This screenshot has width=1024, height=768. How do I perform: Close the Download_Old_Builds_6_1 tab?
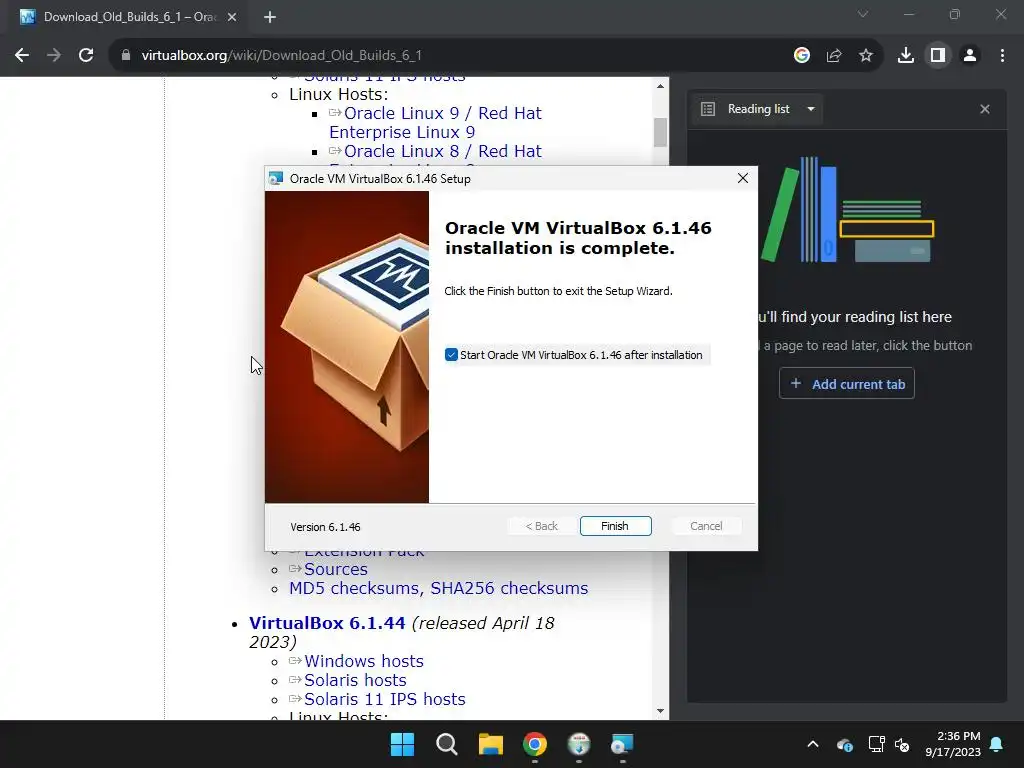click(x=232, y=17)
